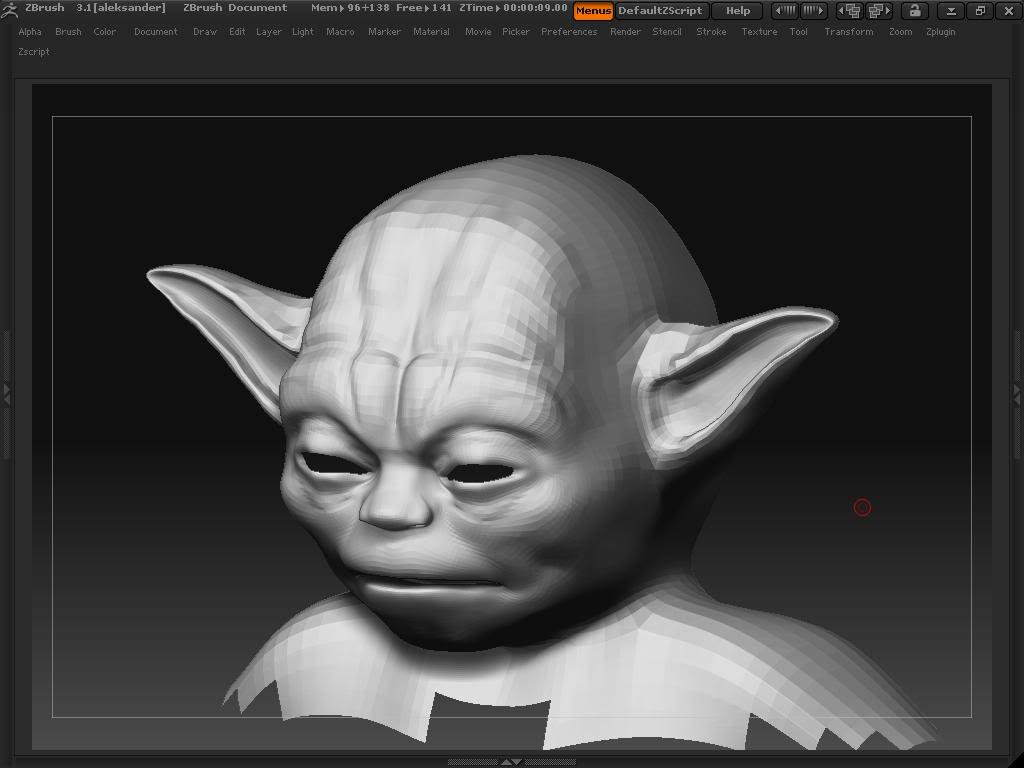Click the Free 141 readout
This screenshot has height=768, width=1024.
pos(424,8)
